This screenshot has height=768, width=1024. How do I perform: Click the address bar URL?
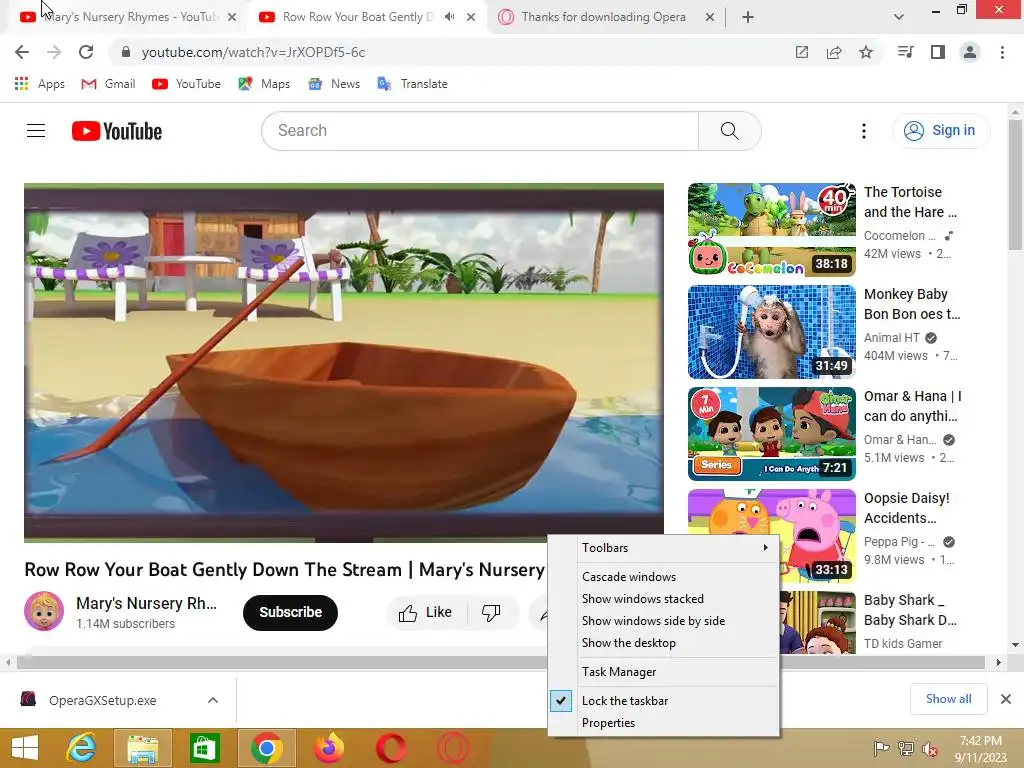[x=253, y=52]
